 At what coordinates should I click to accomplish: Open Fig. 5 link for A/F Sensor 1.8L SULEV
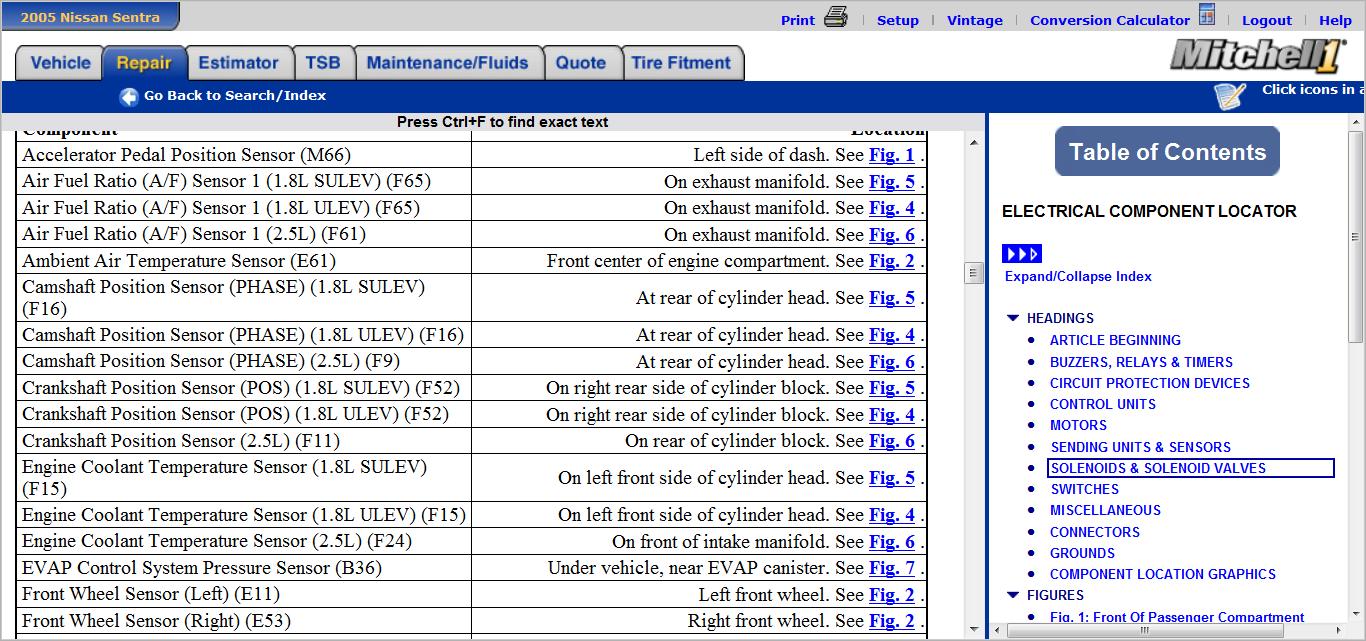tap(892, 182)
